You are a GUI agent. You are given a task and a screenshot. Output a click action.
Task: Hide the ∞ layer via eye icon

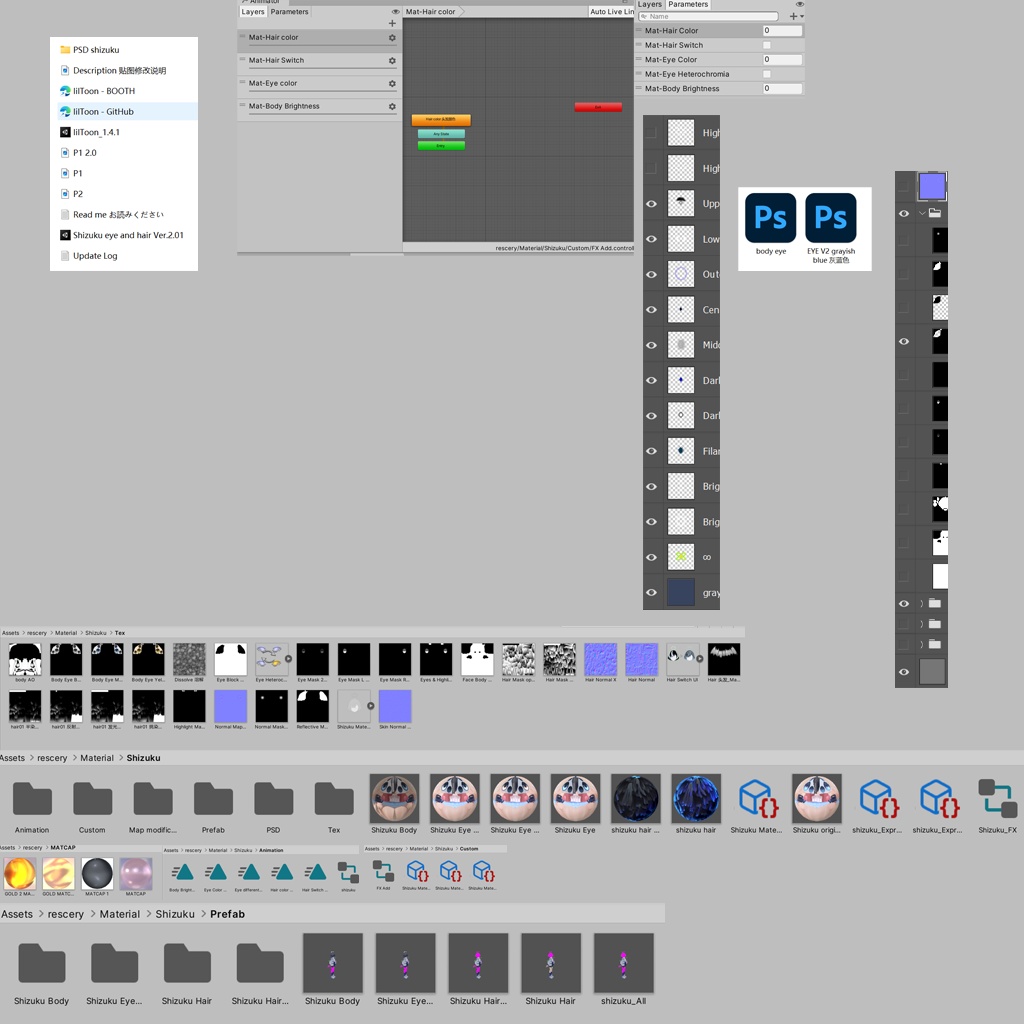pos(651,557)
